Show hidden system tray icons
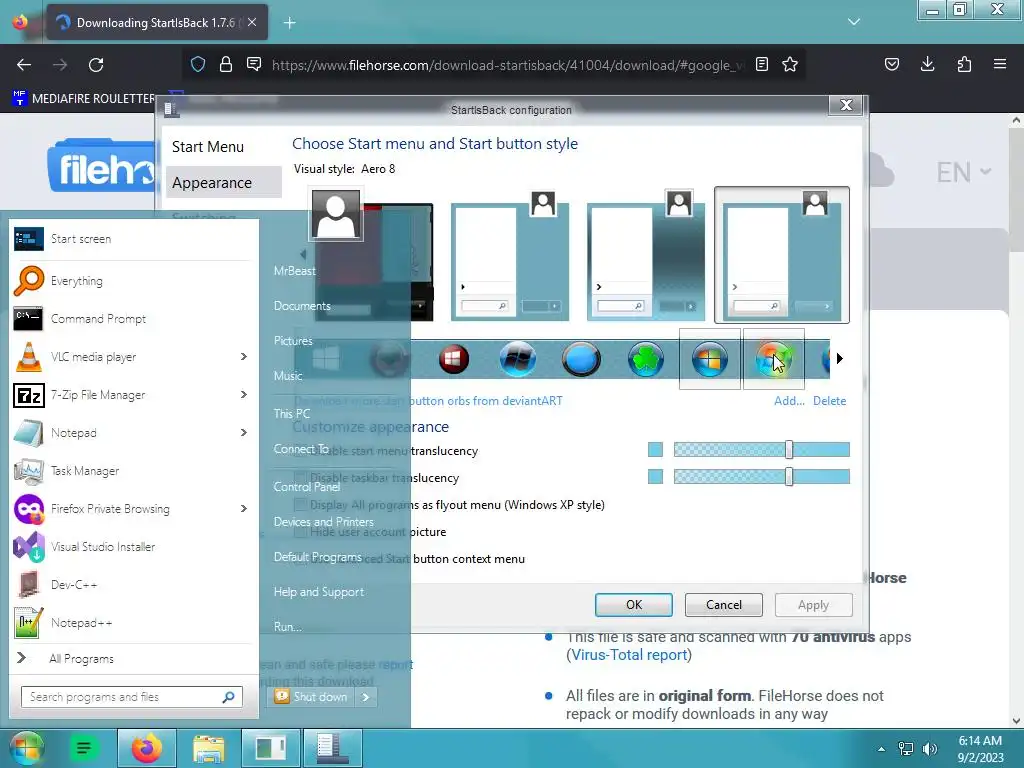Viewport: 1024px width, 768px height. coord(882,749)
